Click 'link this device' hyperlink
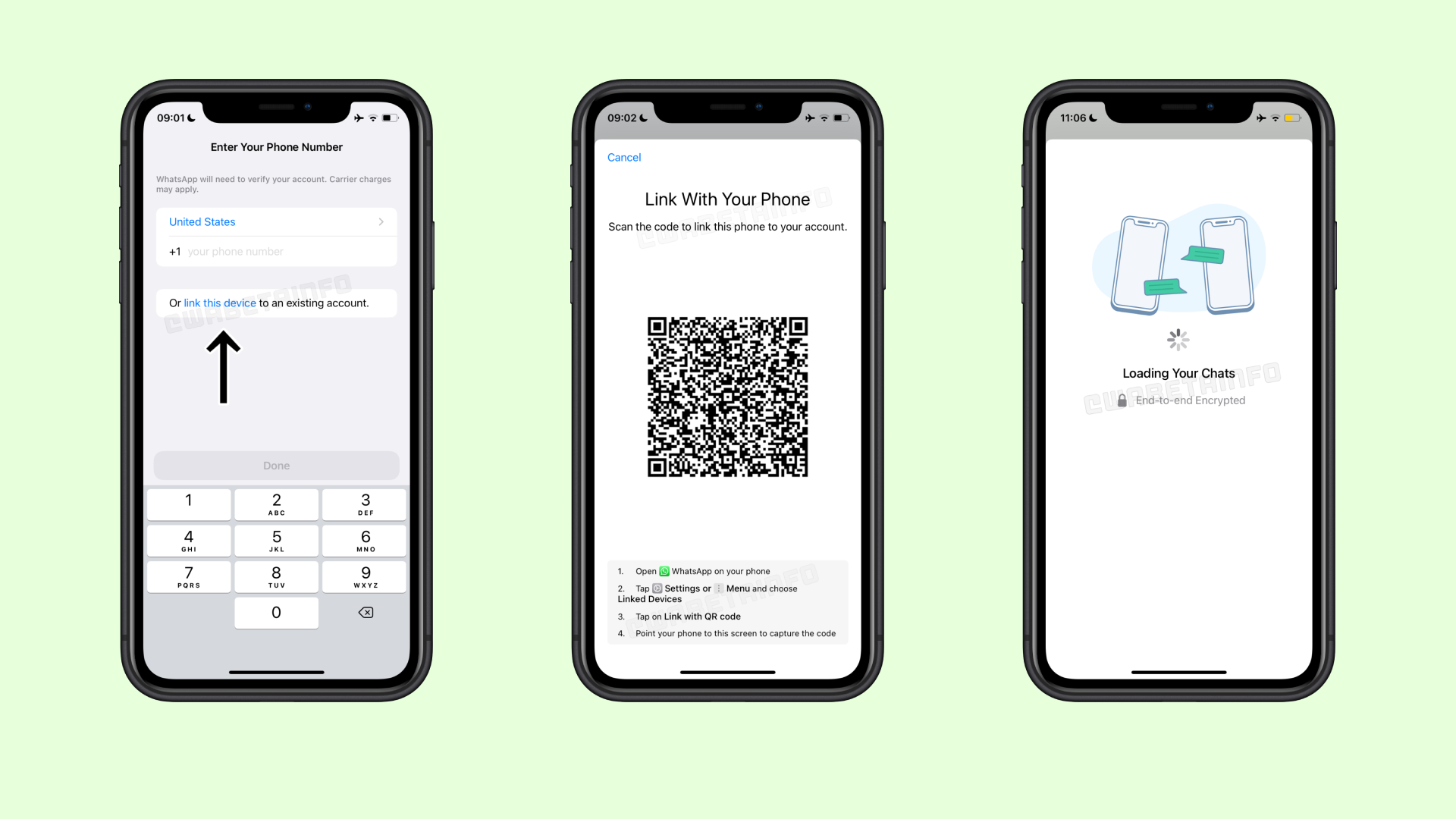 click(x=219, y=303)
